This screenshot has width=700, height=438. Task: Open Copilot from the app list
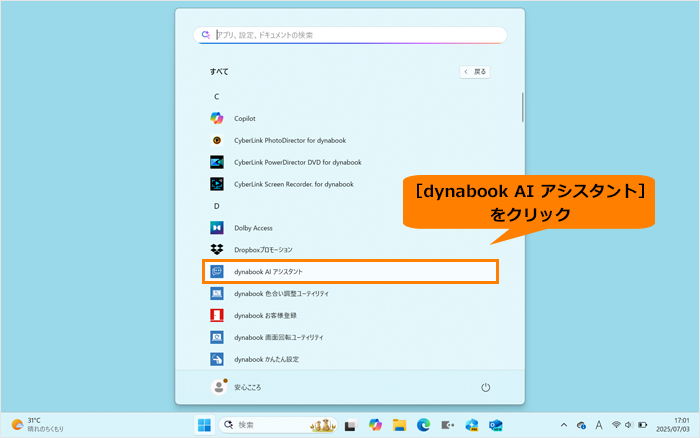tap(350, 118)
